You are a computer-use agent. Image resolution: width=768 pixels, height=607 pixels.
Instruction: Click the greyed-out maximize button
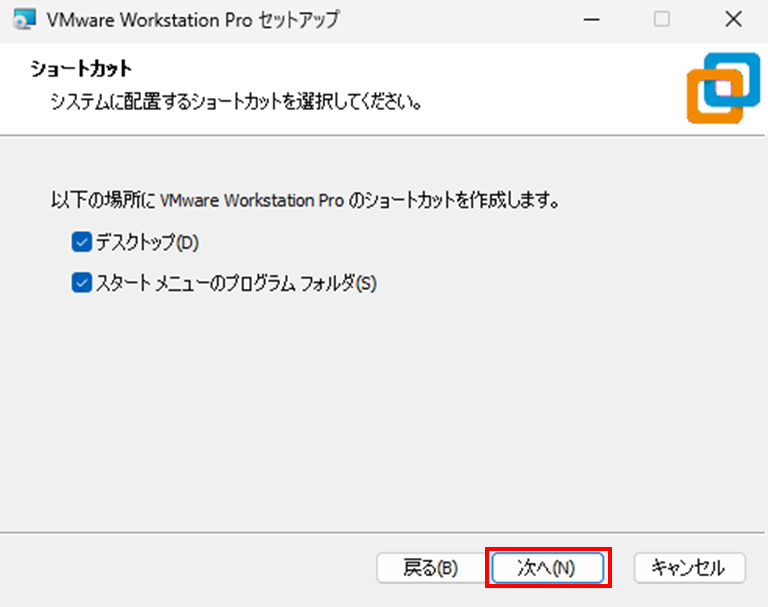662,20
